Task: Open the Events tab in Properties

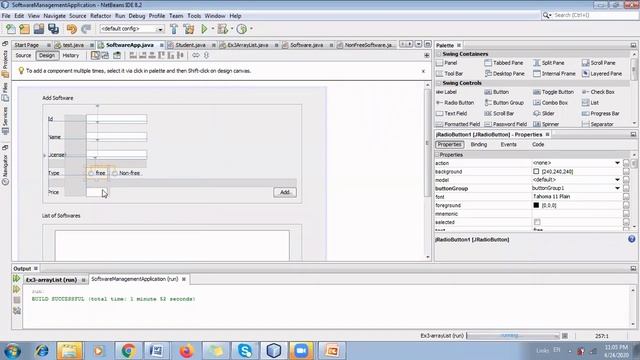Action: click(x=508, y=144)
